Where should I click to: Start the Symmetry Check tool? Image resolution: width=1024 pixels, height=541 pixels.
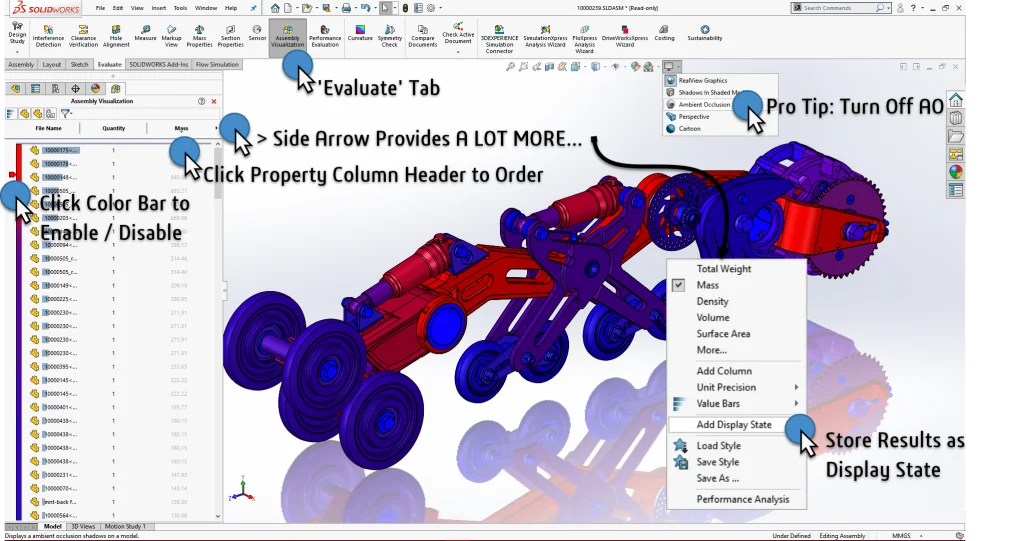point(389,35)
